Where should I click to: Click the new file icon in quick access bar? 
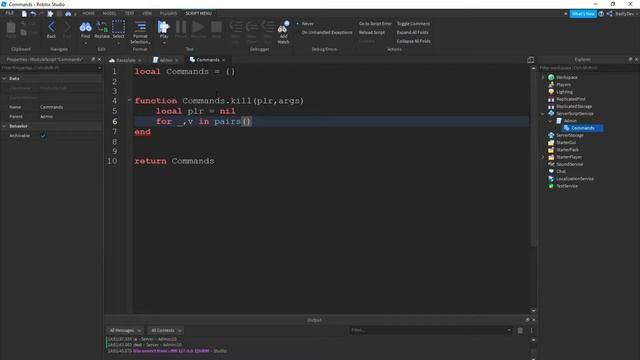24,13
